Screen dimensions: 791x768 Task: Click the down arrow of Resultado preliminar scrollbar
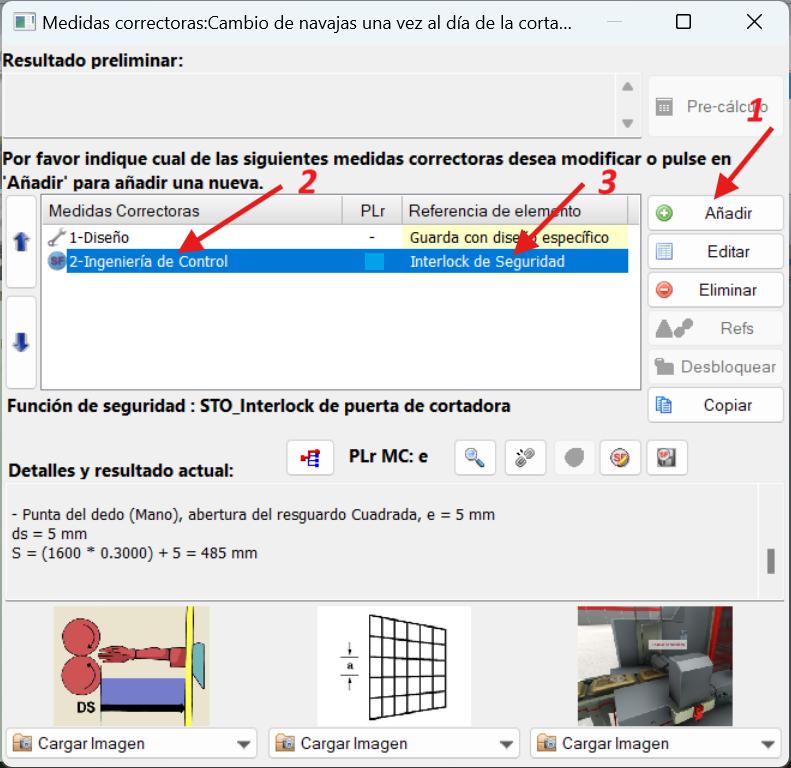628,123
